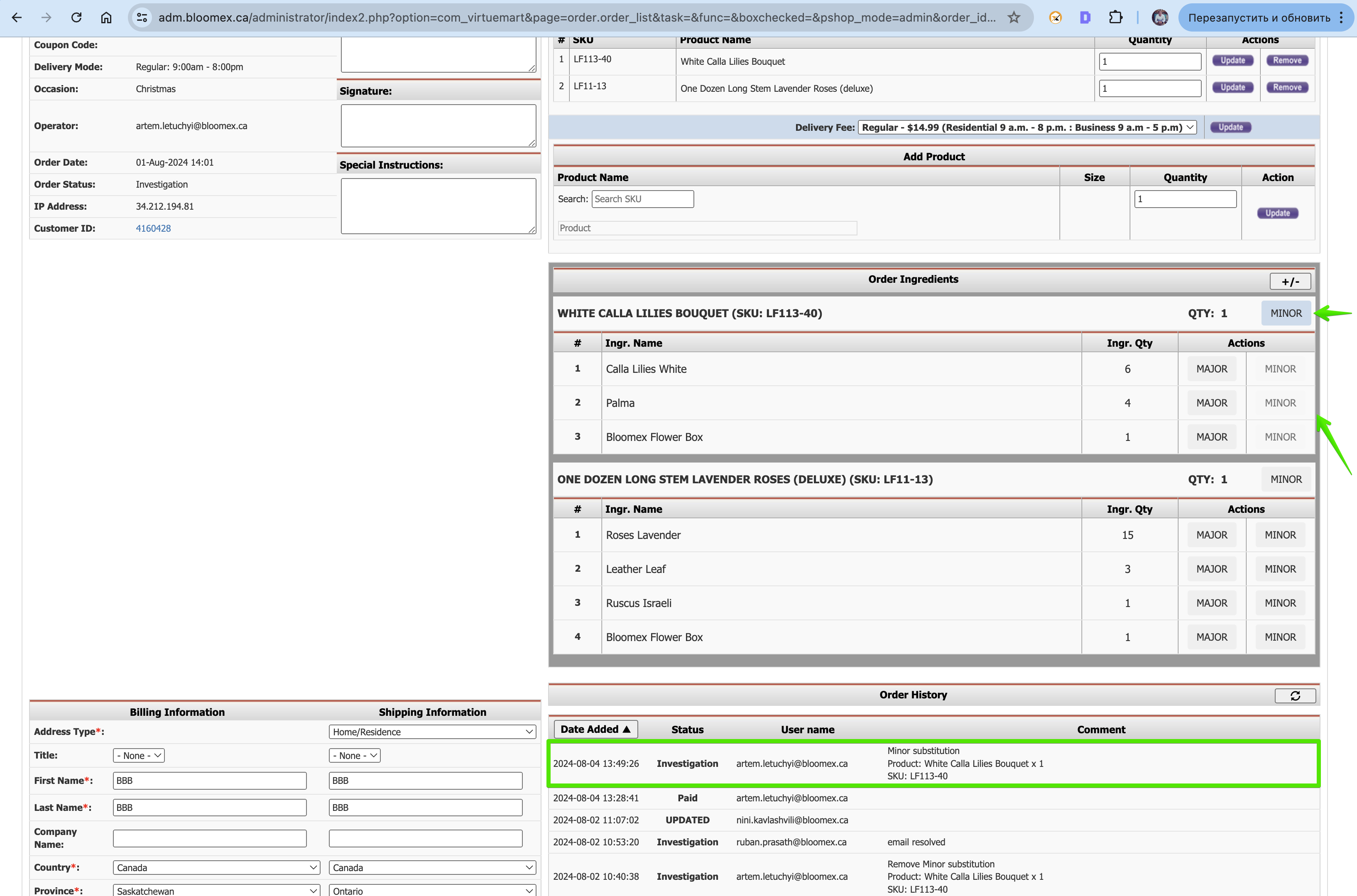This screenshot has height=896, width=1357.
Task: Toggle MINOR substitution for White Calla Lilies Bouquet
Action: click(1286, 313)
